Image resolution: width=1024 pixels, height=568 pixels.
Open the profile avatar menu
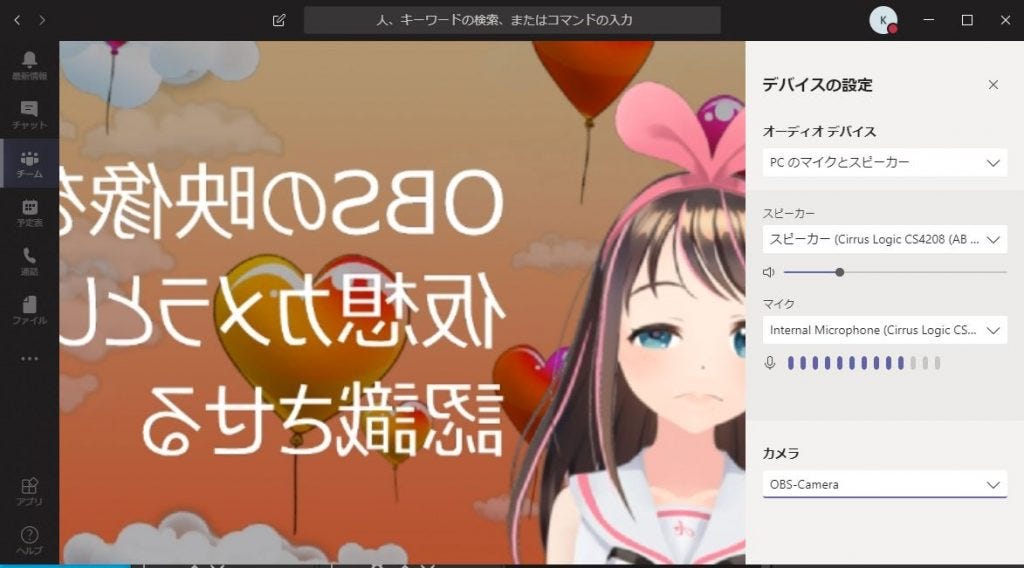click(x=883, y=20)
